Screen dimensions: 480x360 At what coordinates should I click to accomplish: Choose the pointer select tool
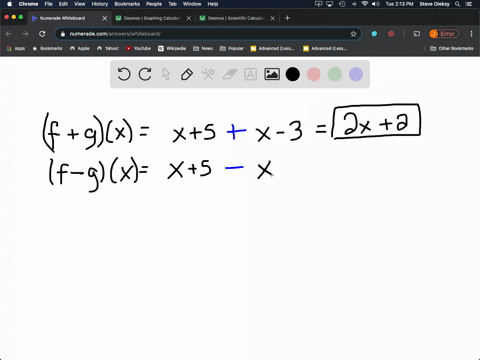(166, 74)
